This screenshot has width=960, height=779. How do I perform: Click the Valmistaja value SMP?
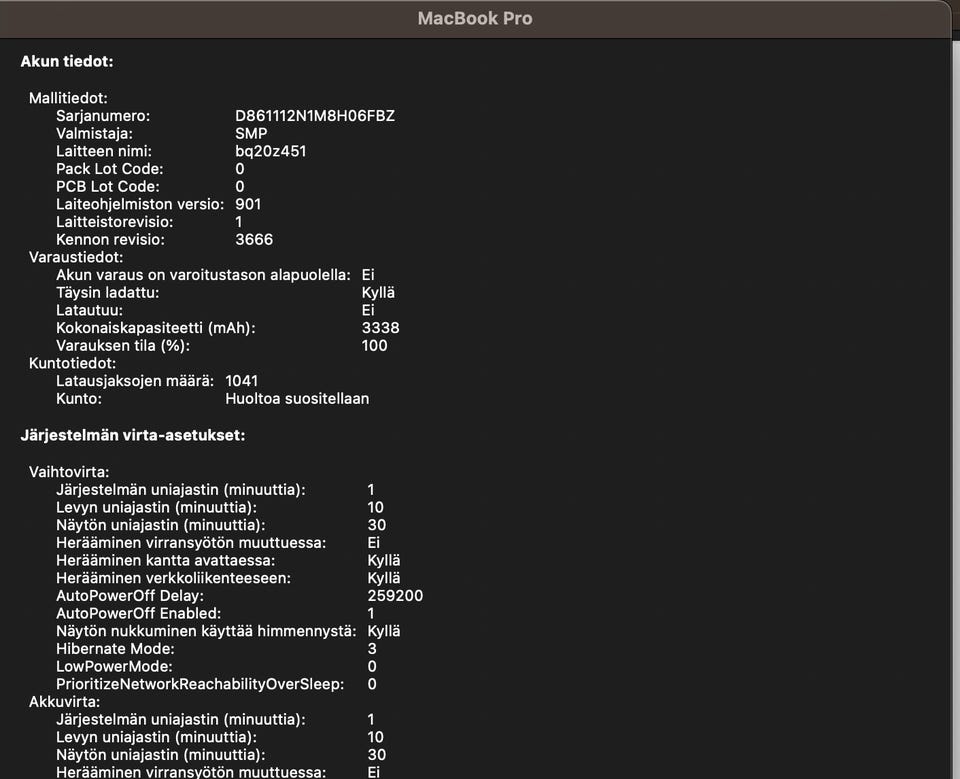[x=251, y=134]
